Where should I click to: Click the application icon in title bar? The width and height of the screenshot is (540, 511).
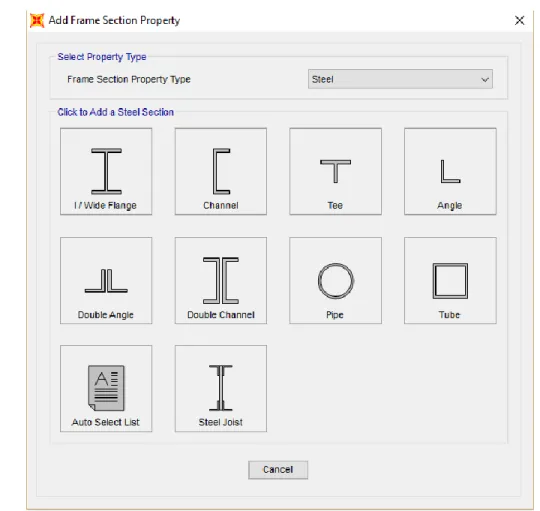[x=37, y=20]
